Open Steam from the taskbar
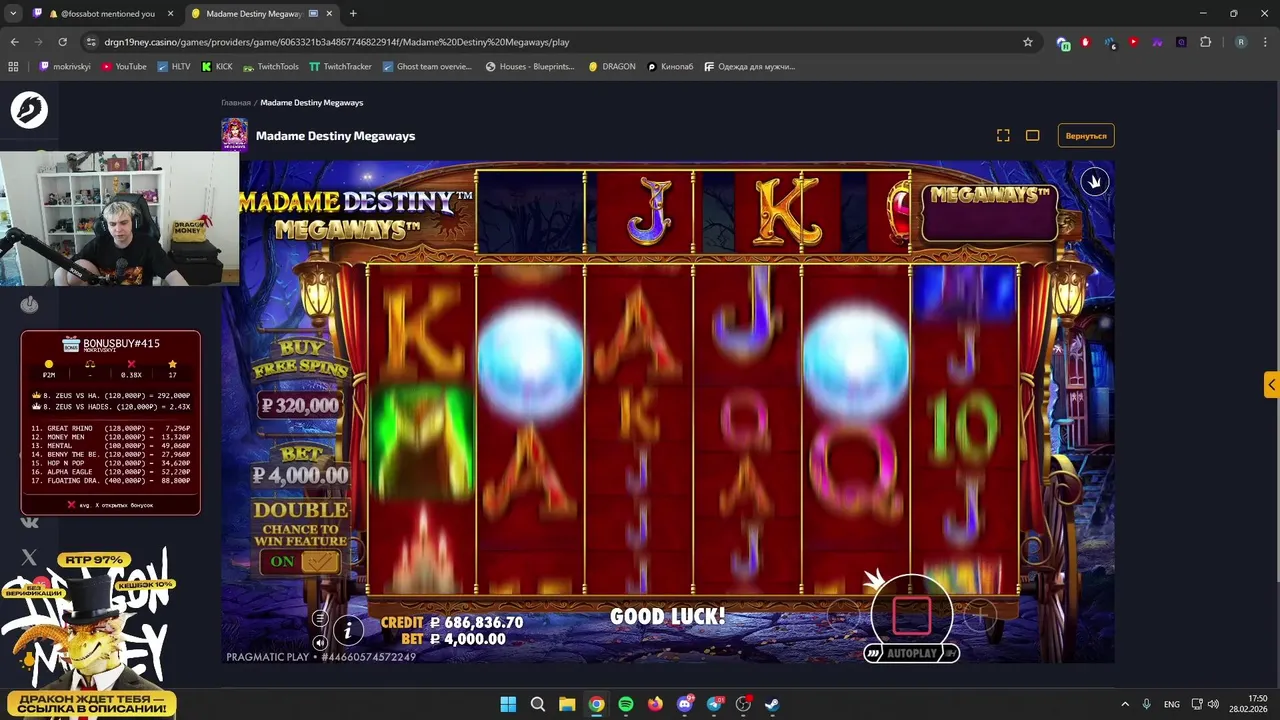The height and width of the screenshot is (720, 1280). (x=773, y=704)
